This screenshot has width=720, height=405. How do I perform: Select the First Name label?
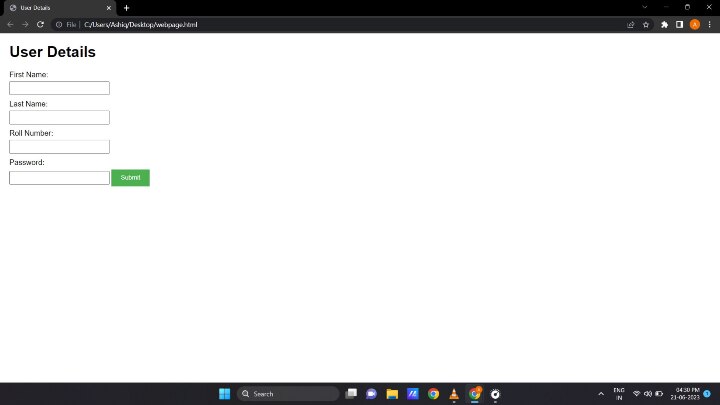click(28, 74)
